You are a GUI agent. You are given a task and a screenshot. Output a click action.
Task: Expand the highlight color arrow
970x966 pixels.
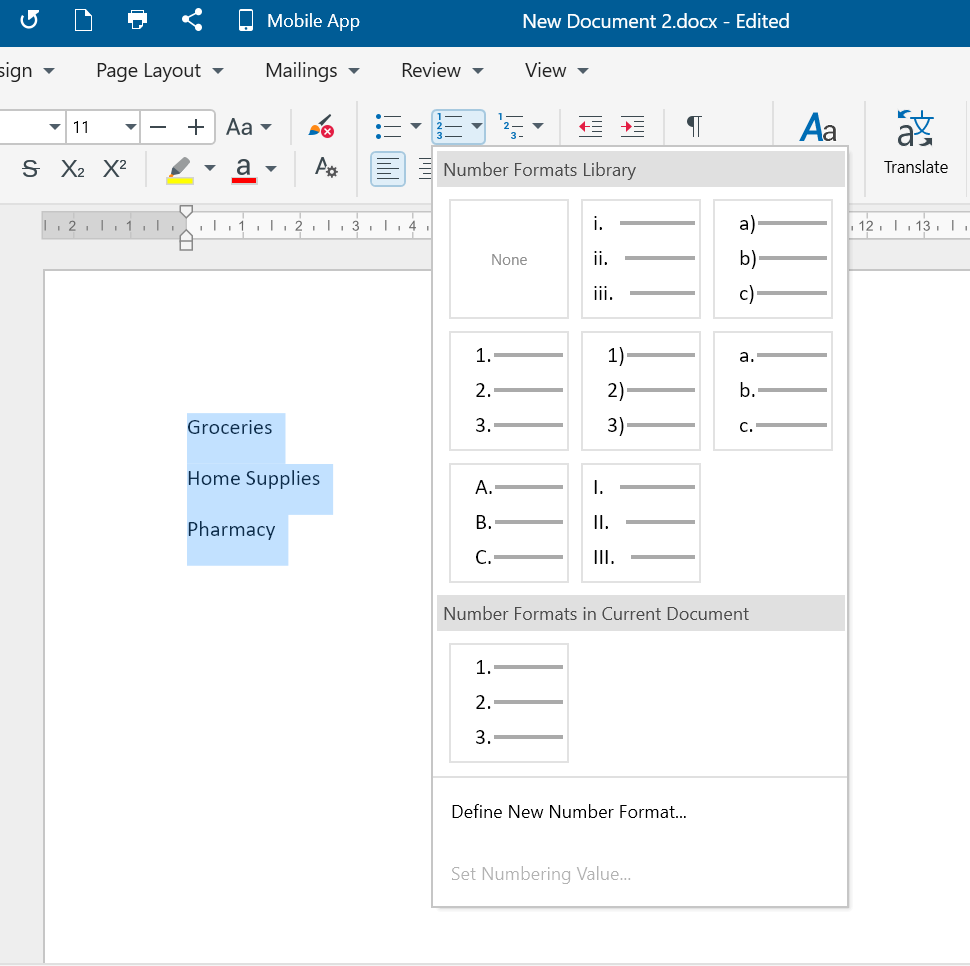[210, 168]
